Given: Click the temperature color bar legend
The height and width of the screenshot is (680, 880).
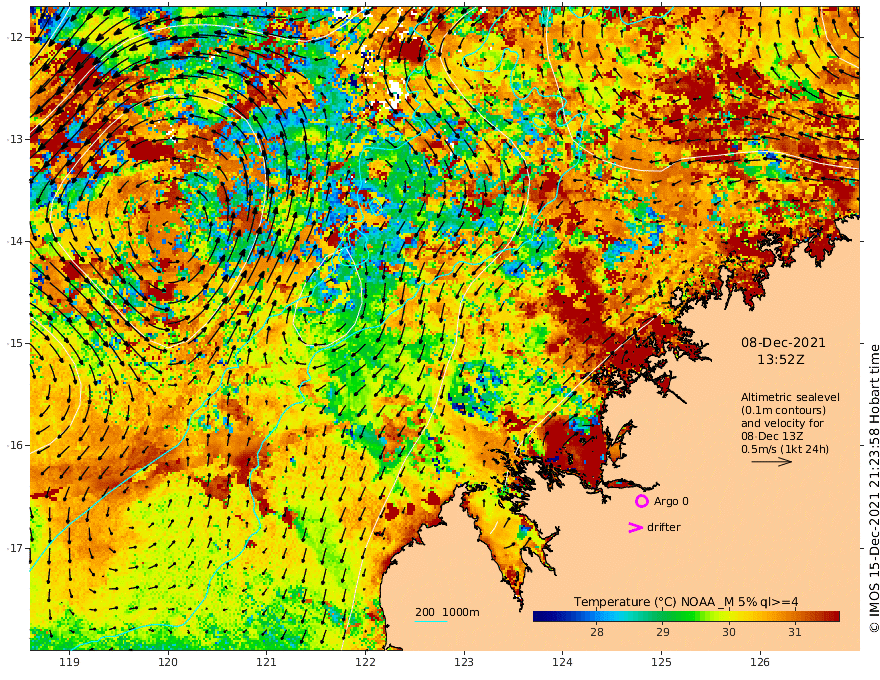Looking at the screenshot, I should 686,617.
